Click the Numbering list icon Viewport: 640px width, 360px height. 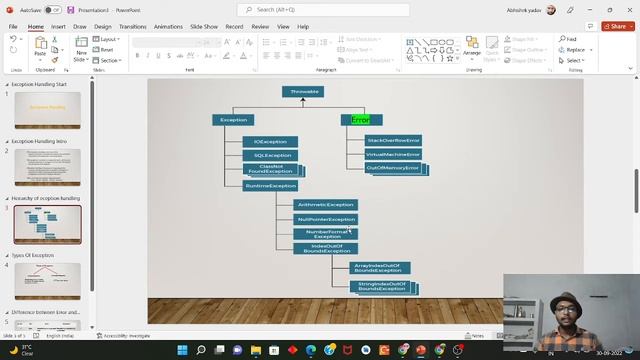283,42
